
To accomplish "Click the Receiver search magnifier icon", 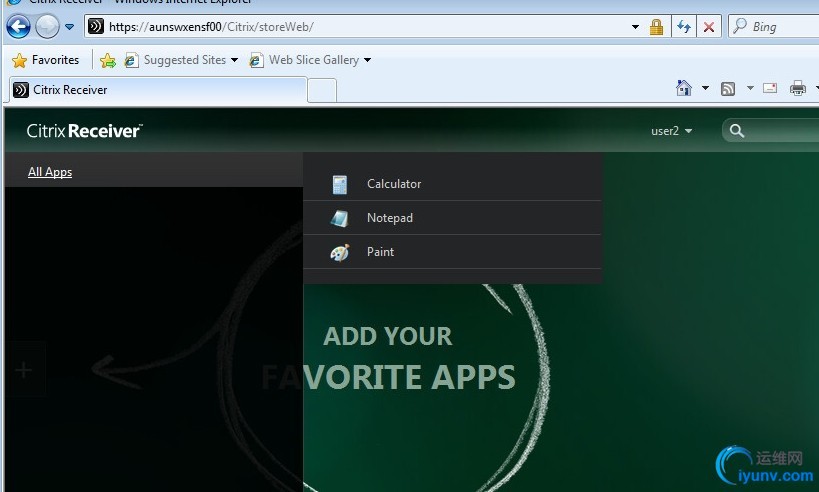I will coord(736,131).
